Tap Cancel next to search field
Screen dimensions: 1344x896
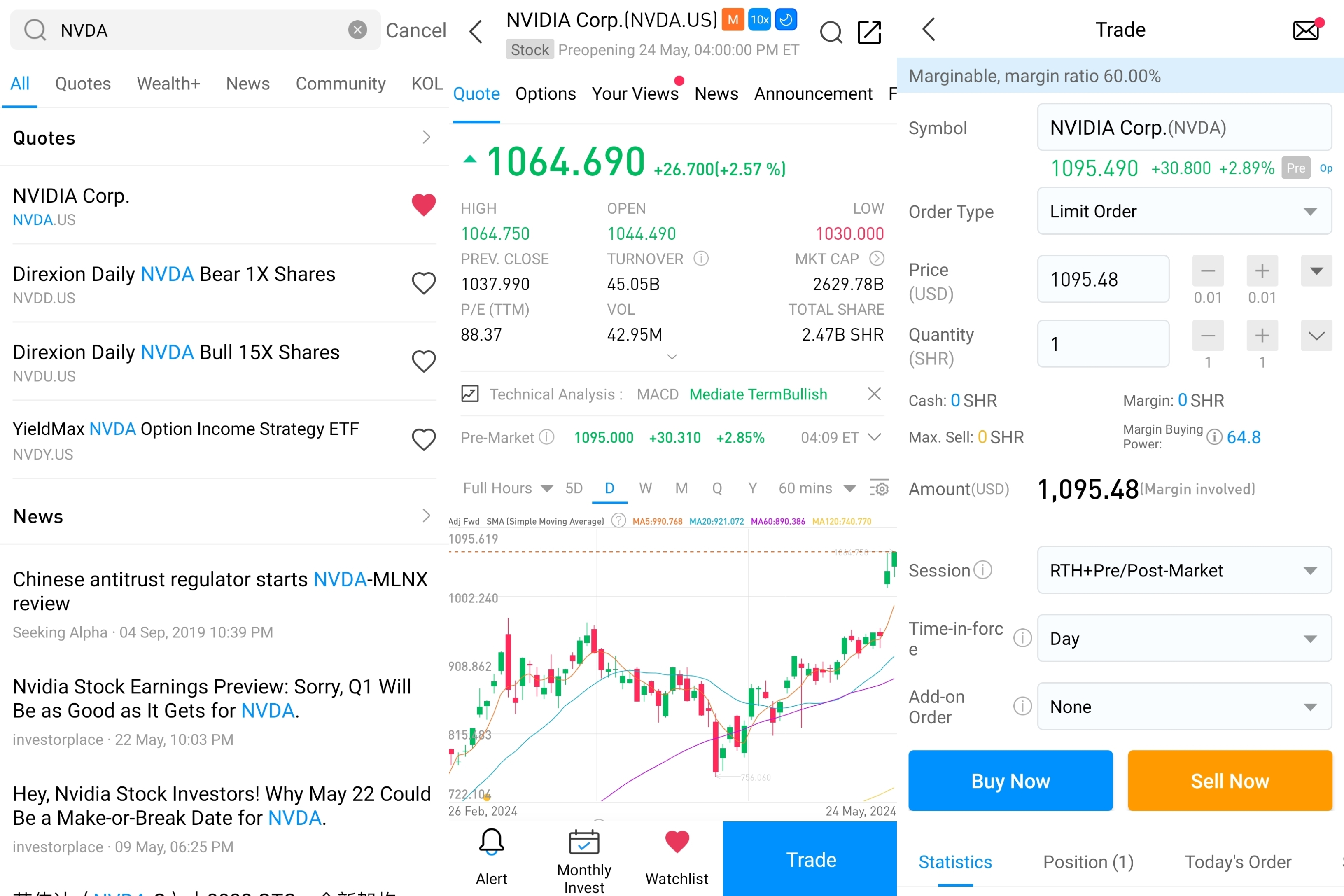(x=415, y=30)
